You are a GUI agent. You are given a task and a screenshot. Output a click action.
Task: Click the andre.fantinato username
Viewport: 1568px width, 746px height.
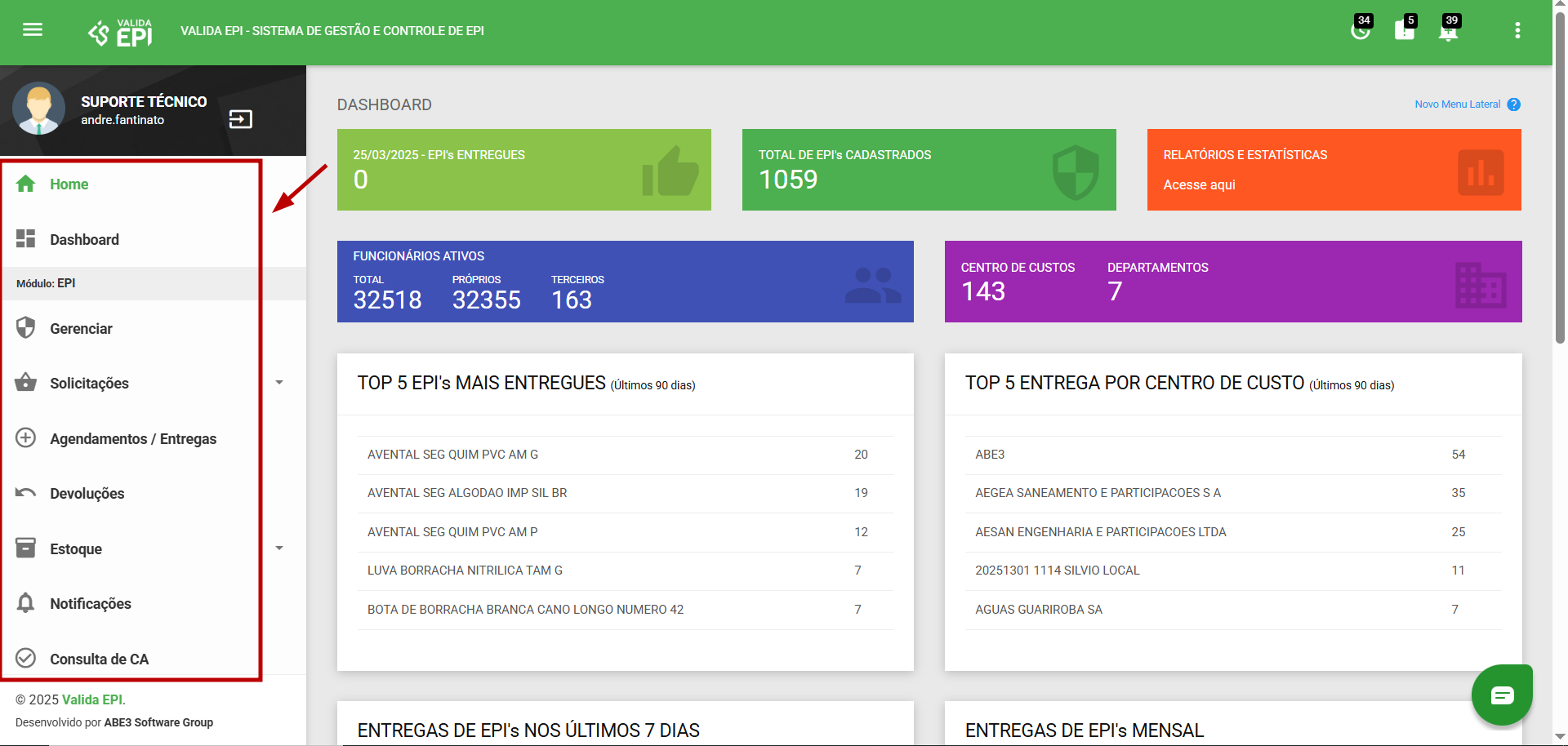pyautogui.click(x=122, y=120)
